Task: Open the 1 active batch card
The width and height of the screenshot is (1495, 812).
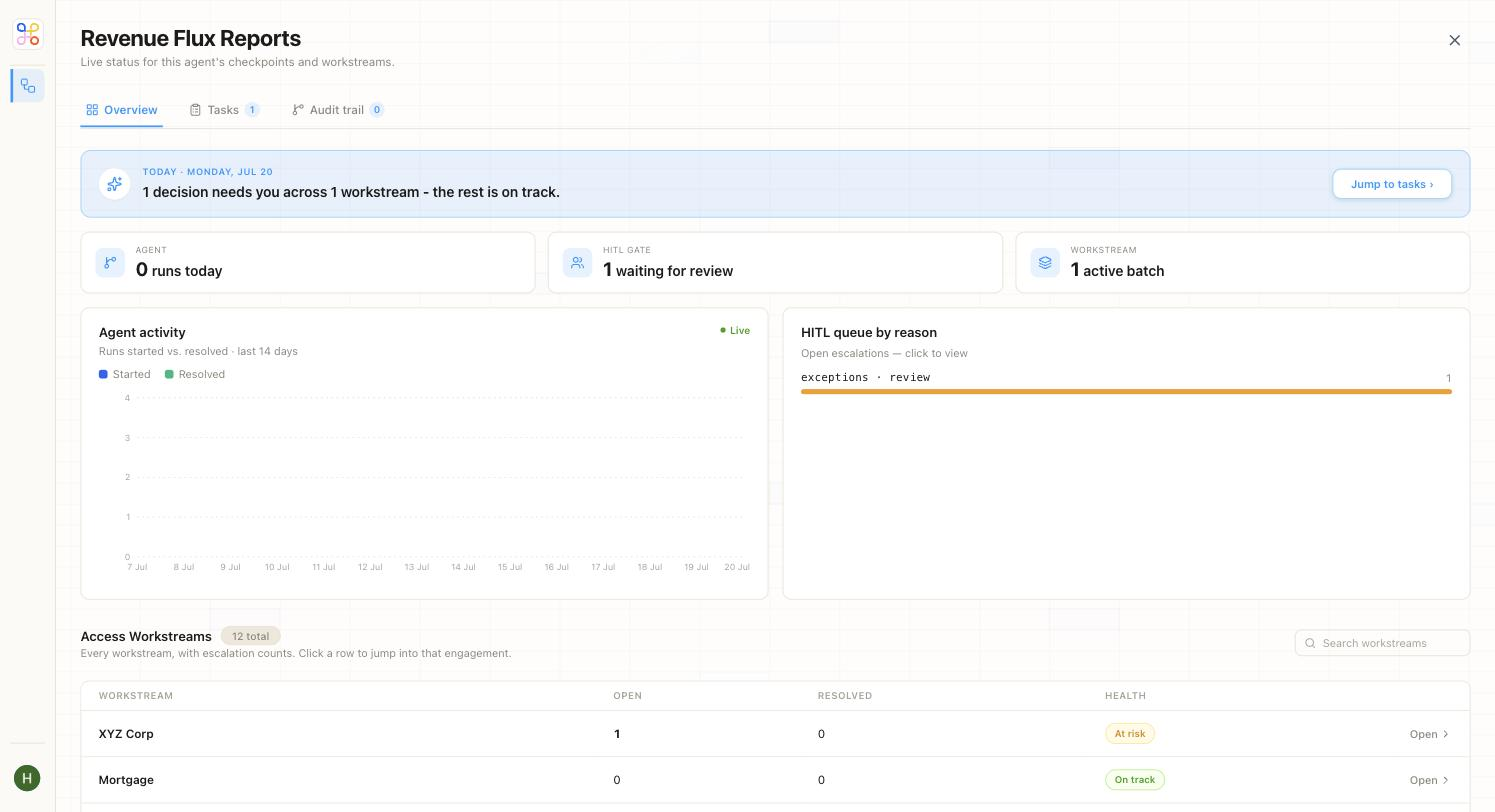Action: pyautogui.click(x=1243, y=263)
